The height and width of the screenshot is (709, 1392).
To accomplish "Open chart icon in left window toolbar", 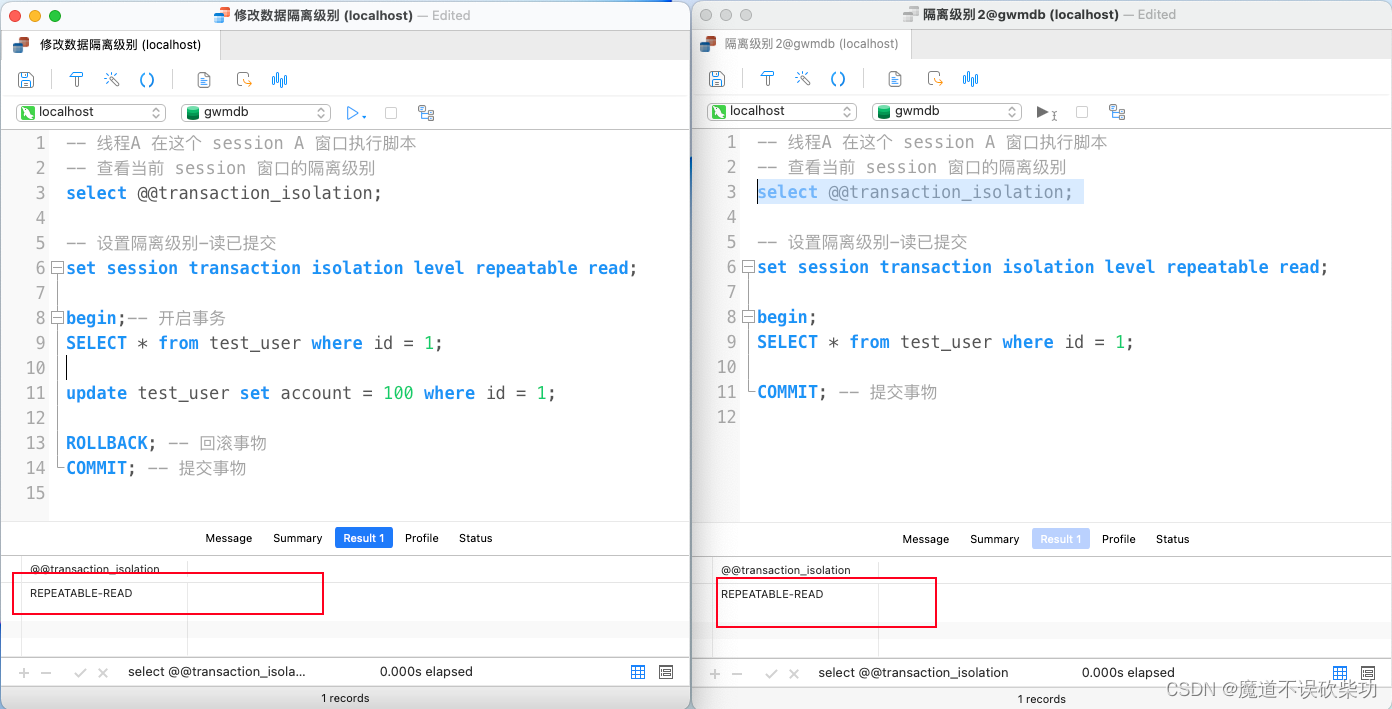I will click(280, 80).
